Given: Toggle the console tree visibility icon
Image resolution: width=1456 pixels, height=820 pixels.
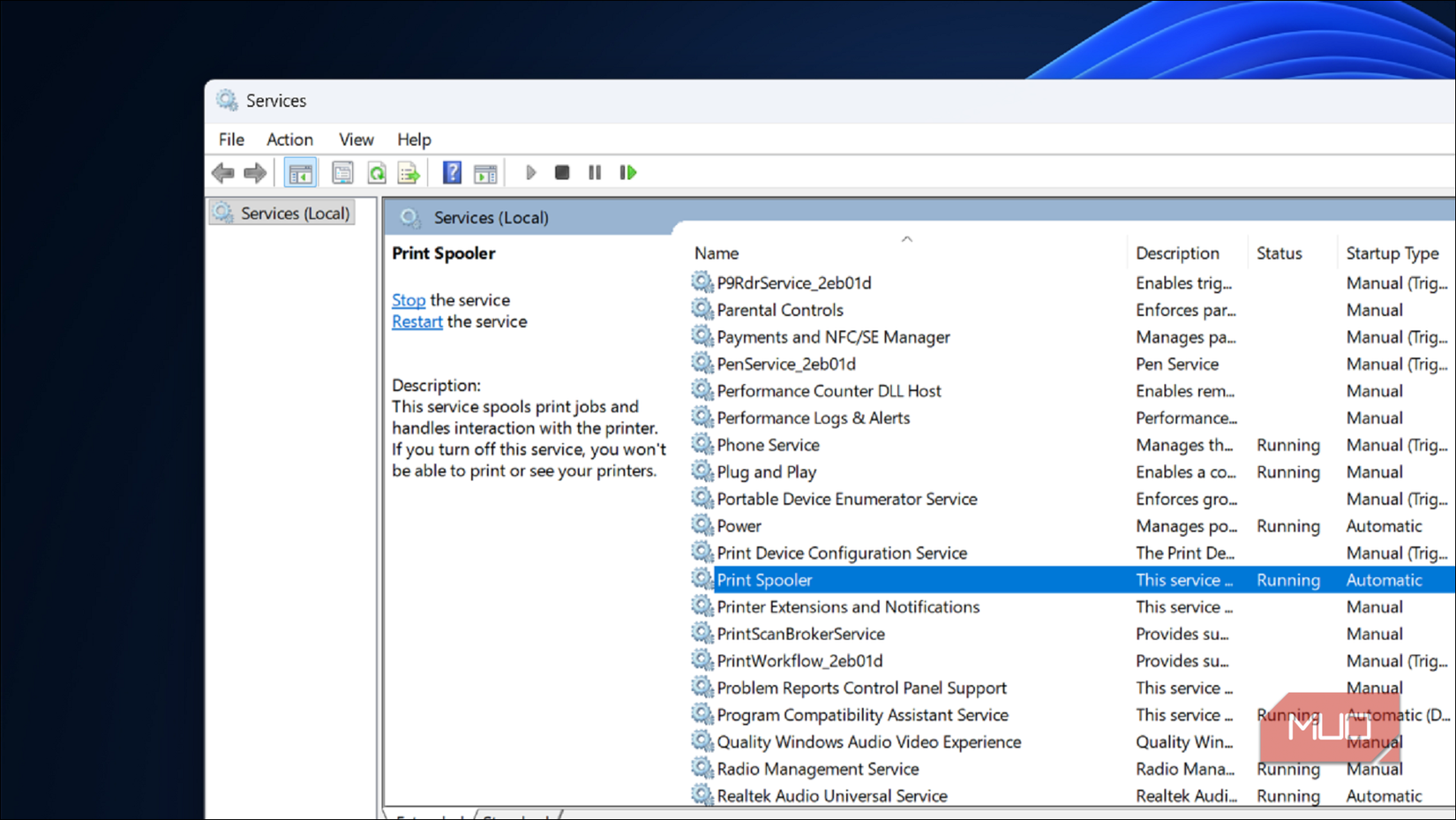Looking at the screenshot, I should [300, 172].
